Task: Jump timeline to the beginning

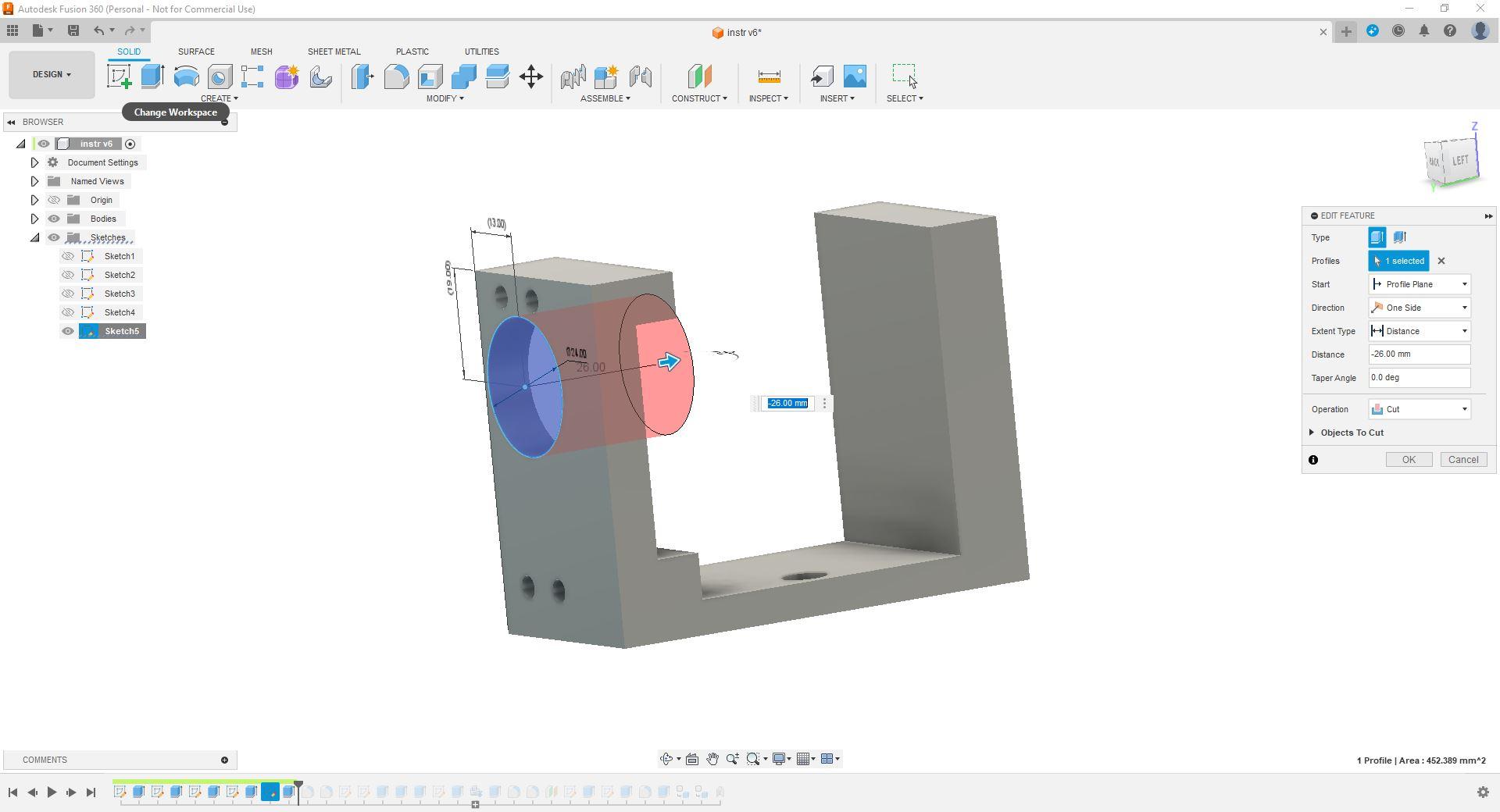Action: pyautogui.click(x=12, y=792)
